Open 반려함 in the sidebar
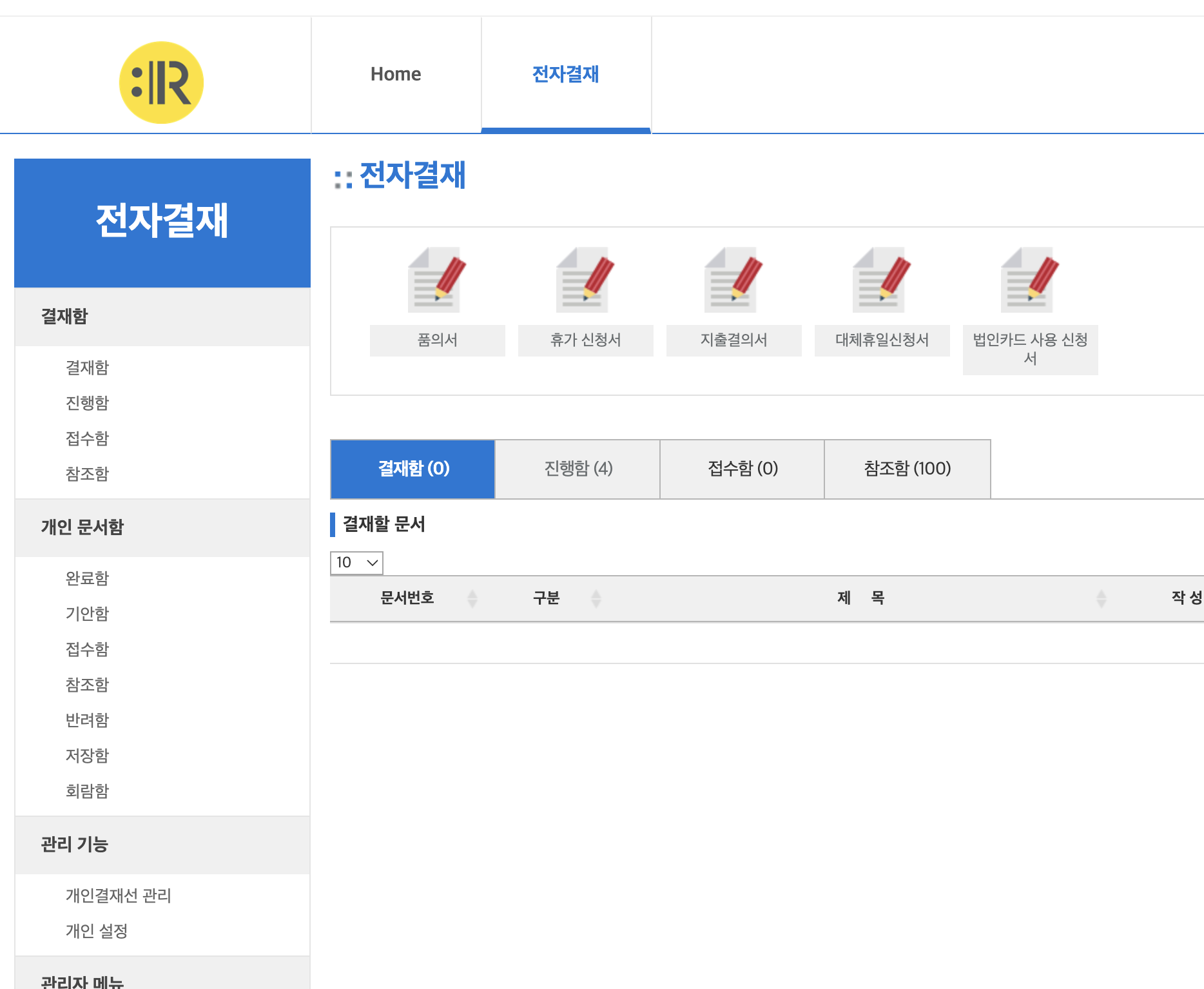 pos(88,720)
